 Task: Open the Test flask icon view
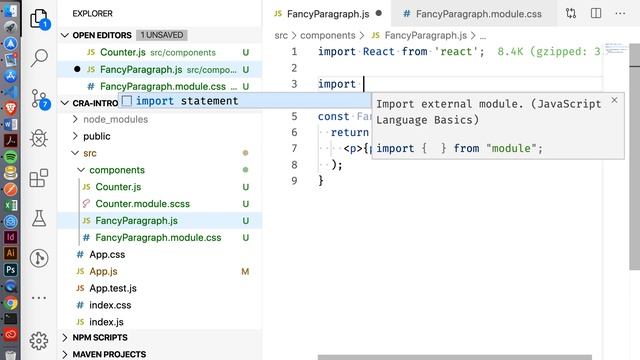point(39,218)
